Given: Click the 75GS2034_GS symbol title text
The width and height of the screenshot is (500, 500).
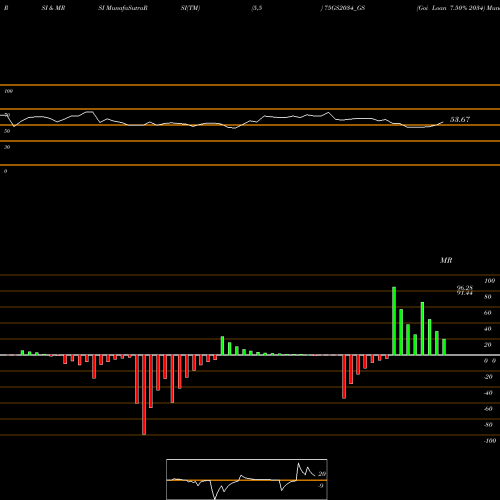Looking at the screenshot, I should tap(345, 8).
